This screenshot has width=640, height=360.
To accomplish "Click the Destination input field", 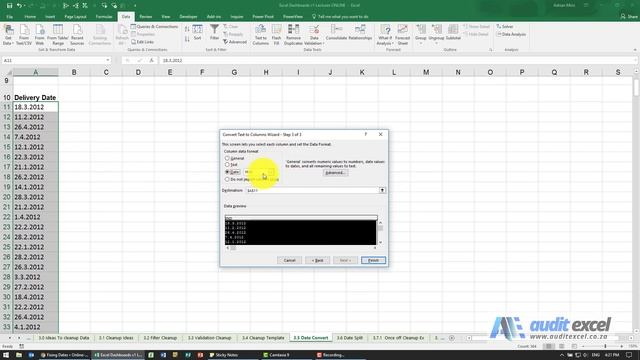I will coord(312,190).
